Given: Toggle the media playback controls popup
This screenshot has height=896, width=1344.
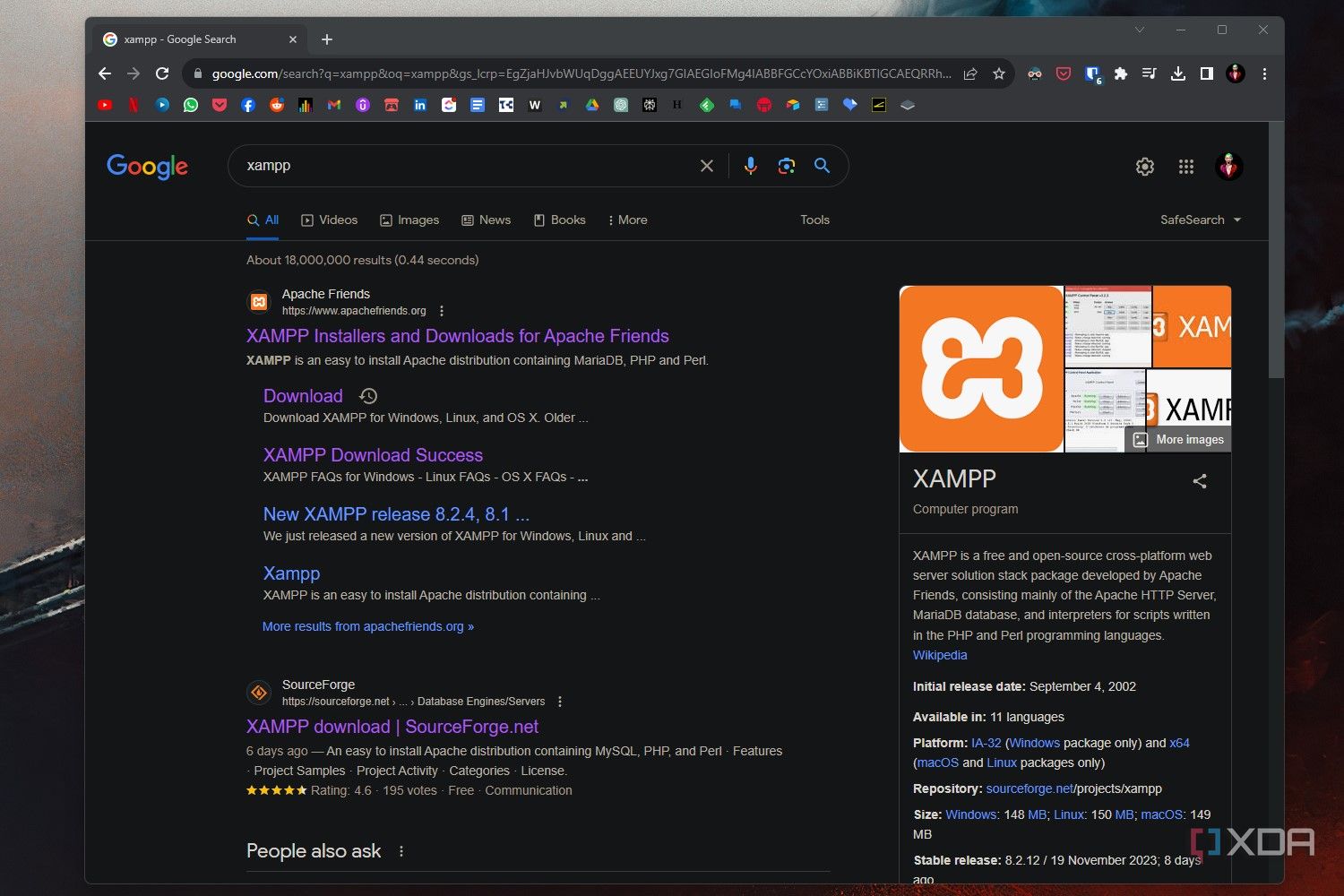Looking at the screenshot, I should (1150, 73).
